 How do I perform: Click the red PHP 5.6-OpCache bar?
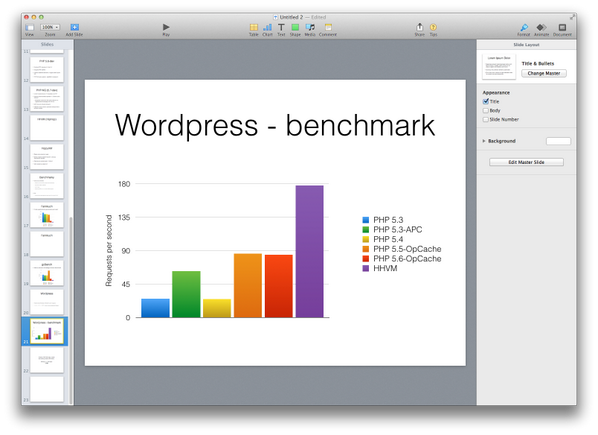point(279,286)
